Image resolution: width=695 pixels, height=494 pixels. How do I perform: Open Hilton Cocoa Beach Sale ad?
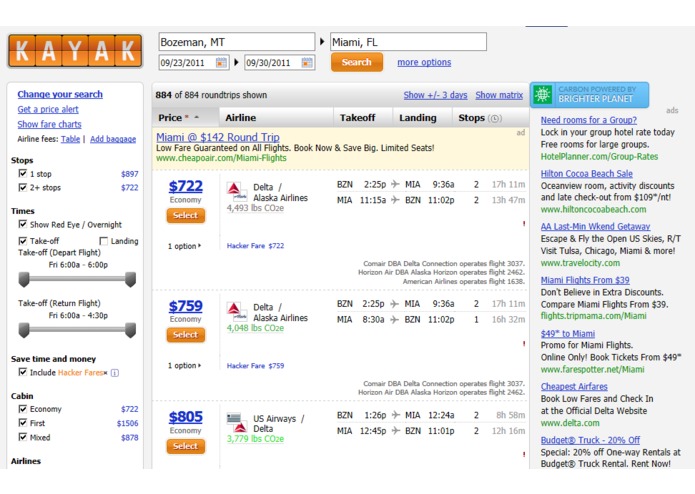coord(586,174)
